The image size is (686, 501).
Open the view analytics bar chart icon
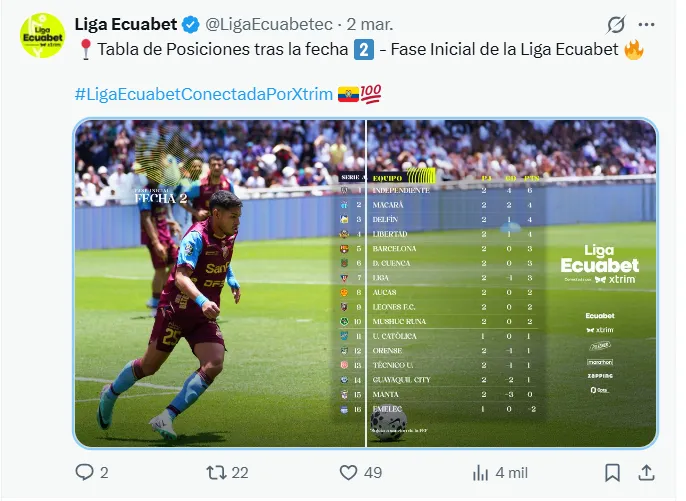[x=480, y=472]
